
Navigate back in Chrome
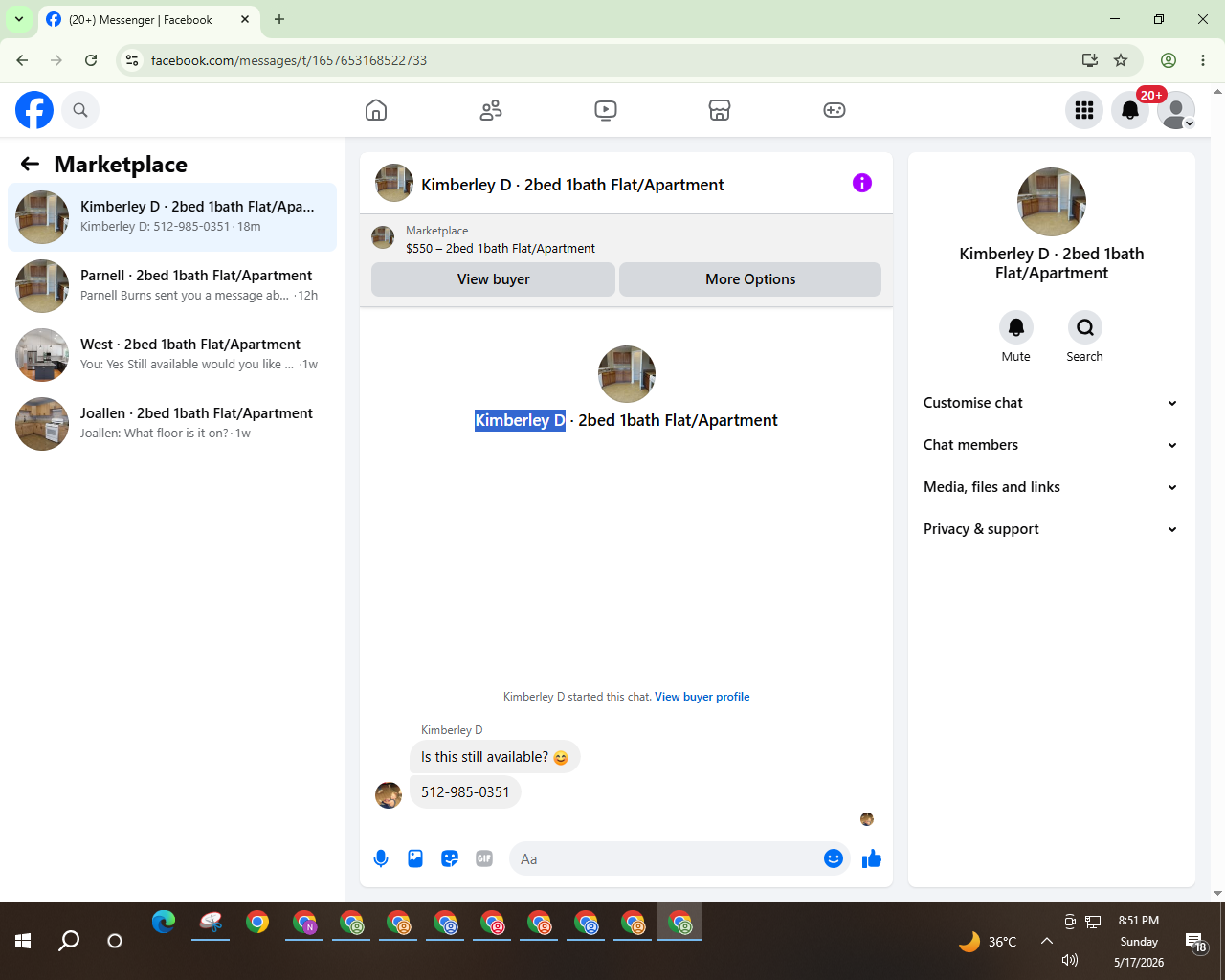(22, 60)
